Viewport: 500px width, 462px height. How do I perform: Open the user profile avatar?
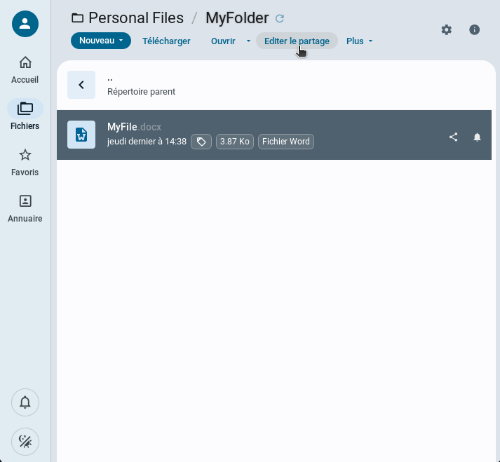[25, 24]
